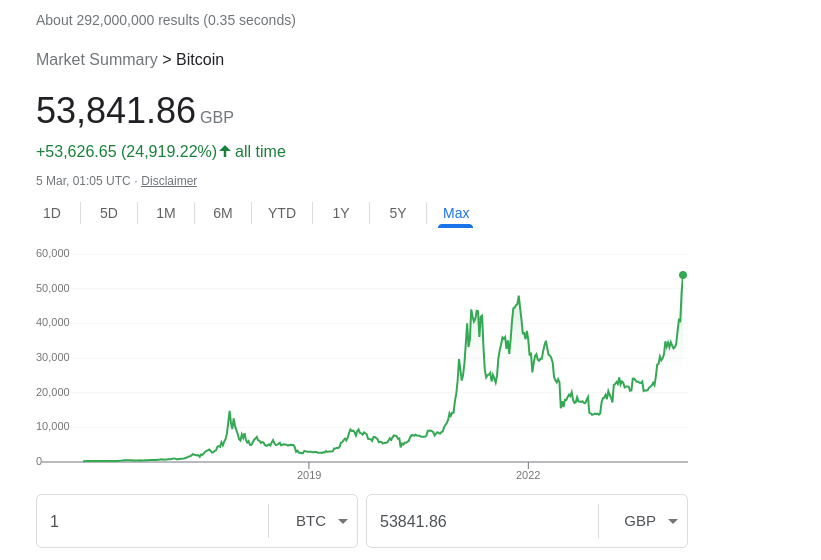Select the 6M time range
The image size is (821, 560).
click(x=223, y=214)
